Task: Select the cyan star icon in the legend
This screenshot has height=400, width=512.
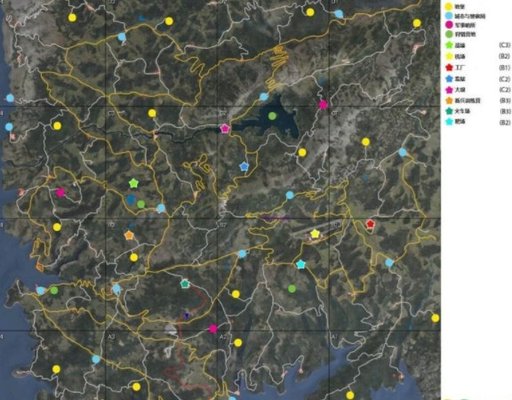Action: click(449, 122)
